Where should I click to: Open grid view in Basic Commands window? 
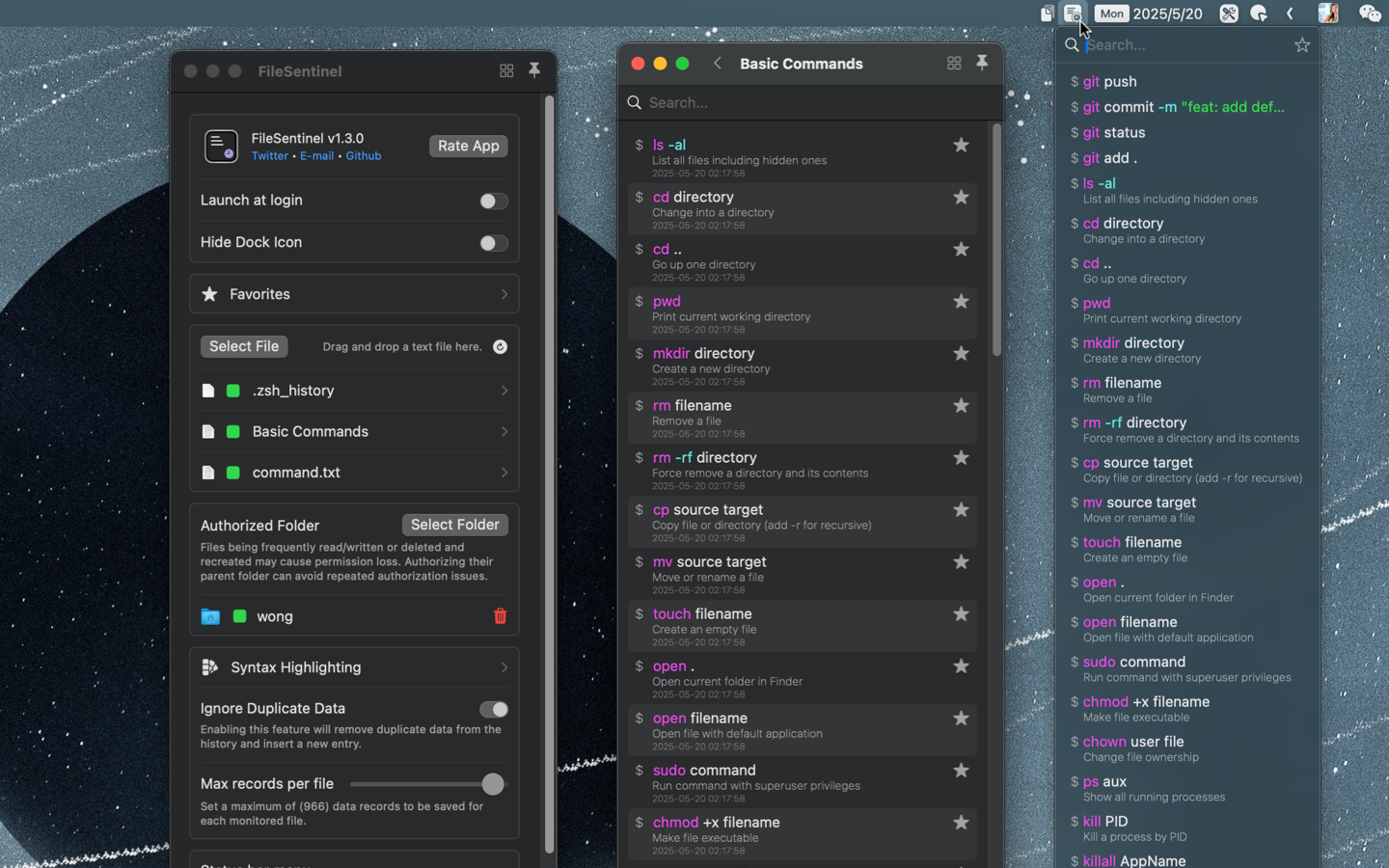click(954, 63)
